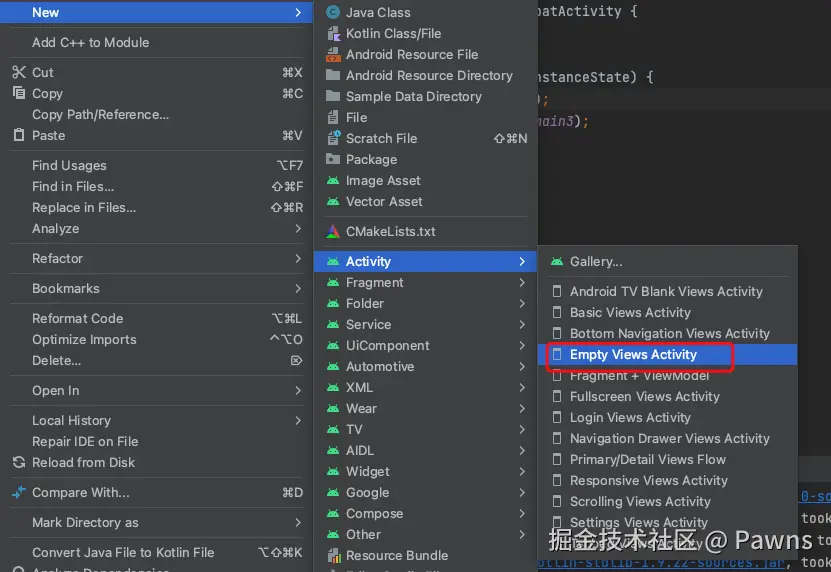Expand the Local History submenu arrow
This screenshot has width=831, height=572.
click(x=298, y=420)
